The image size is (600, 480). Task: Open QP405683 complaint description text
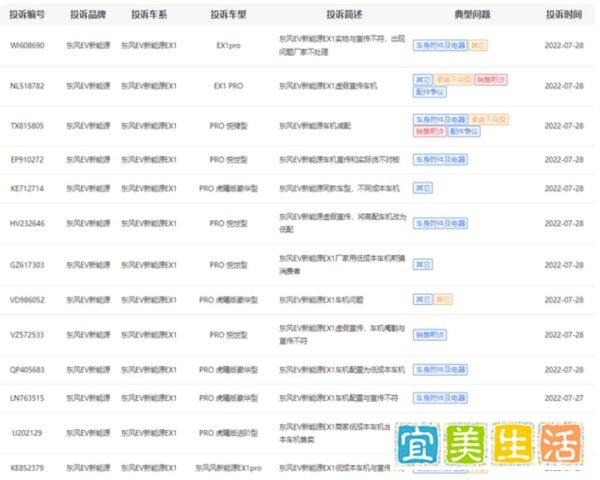click(x=342, y=370)
